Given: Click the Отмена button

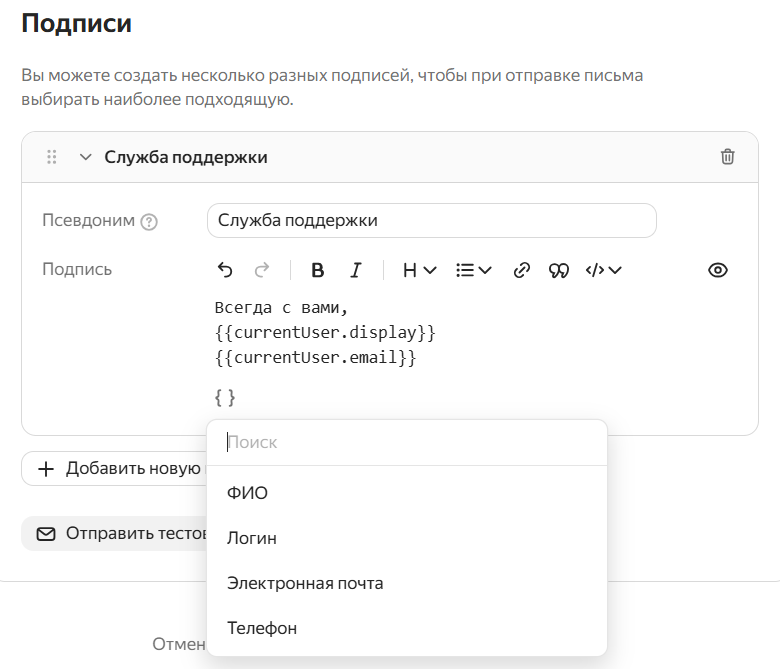Looking at the screenshot, I should 179,644.
